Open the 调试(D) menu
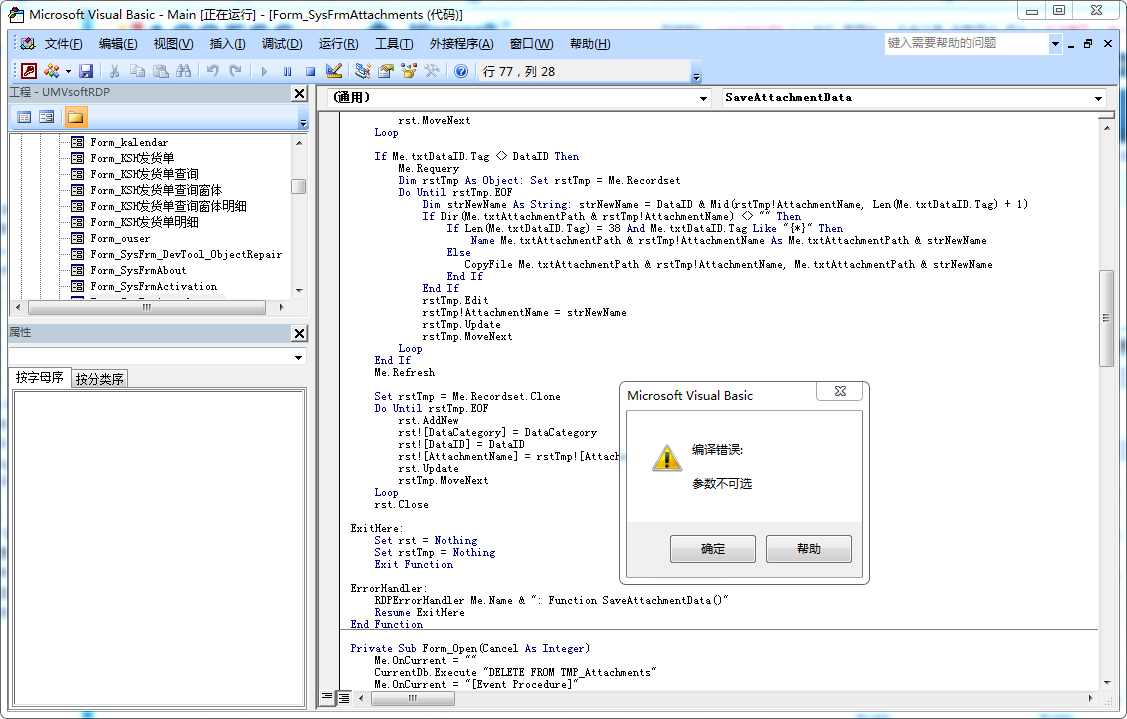The image size is (1127, 719). click(x=281, y=44)
